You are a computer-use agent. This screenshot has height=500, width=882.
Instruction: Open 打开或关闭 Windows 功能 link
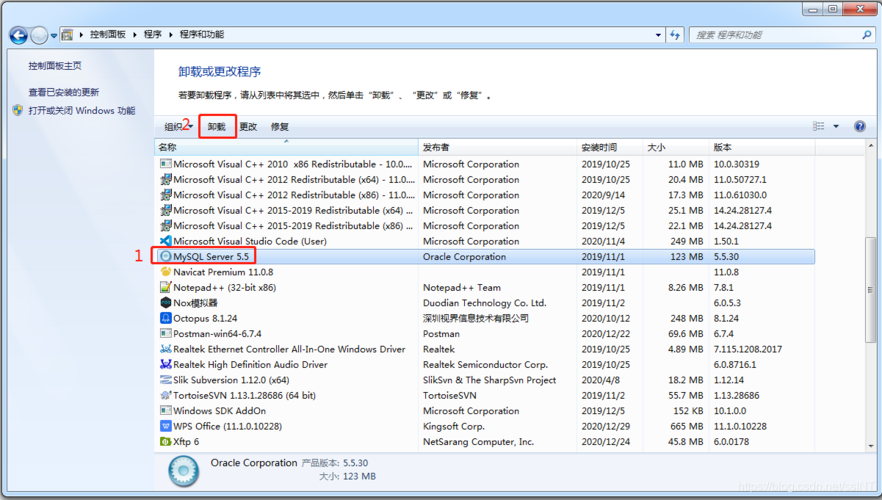[82, 111]
